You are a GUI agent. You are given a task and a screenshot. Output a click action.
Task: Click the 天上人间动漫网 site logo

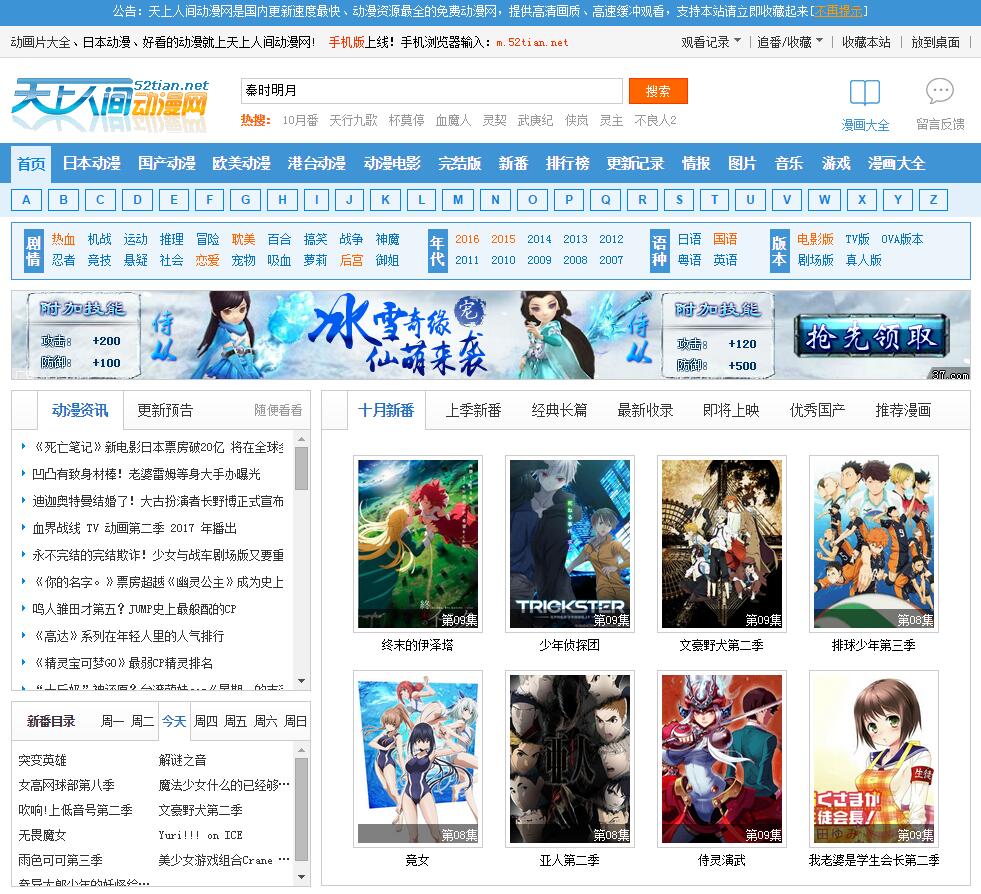pyautogui.click(x=110, y=104)
